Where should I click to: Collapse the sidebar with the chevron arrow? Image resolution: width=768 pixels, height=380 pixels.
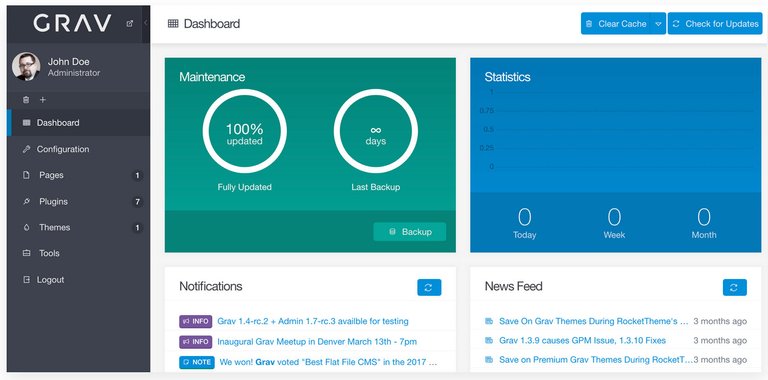click(x=146, y=23)
